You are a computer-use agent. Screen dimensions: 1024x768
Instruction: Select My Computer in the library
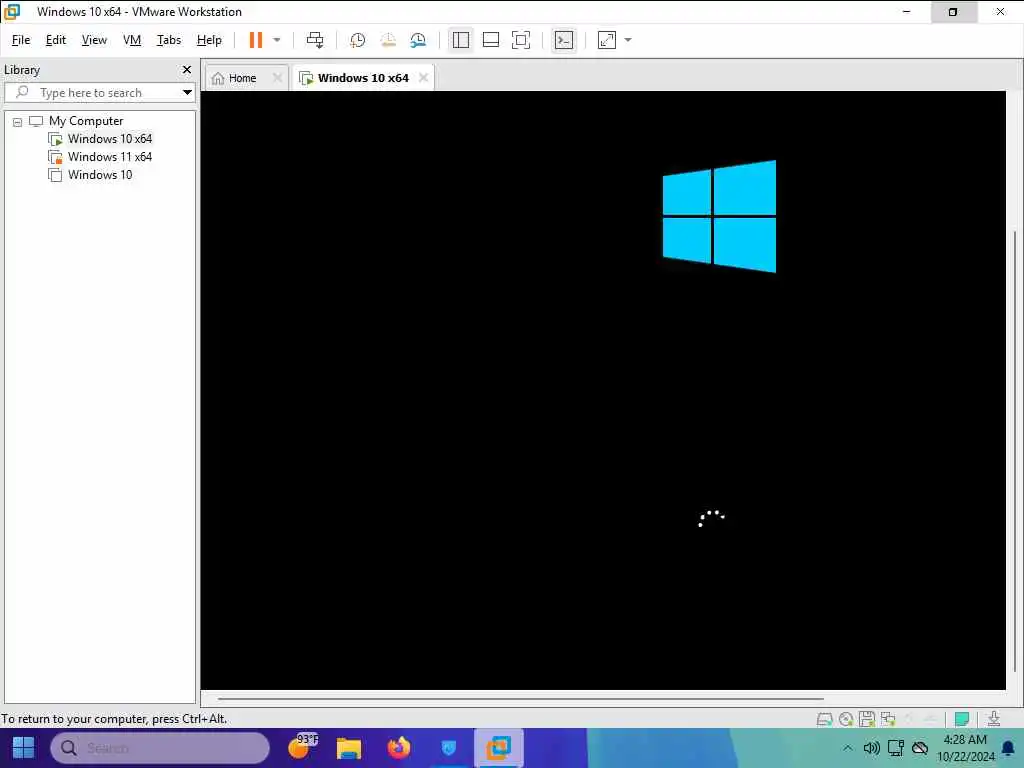[86, 121]
